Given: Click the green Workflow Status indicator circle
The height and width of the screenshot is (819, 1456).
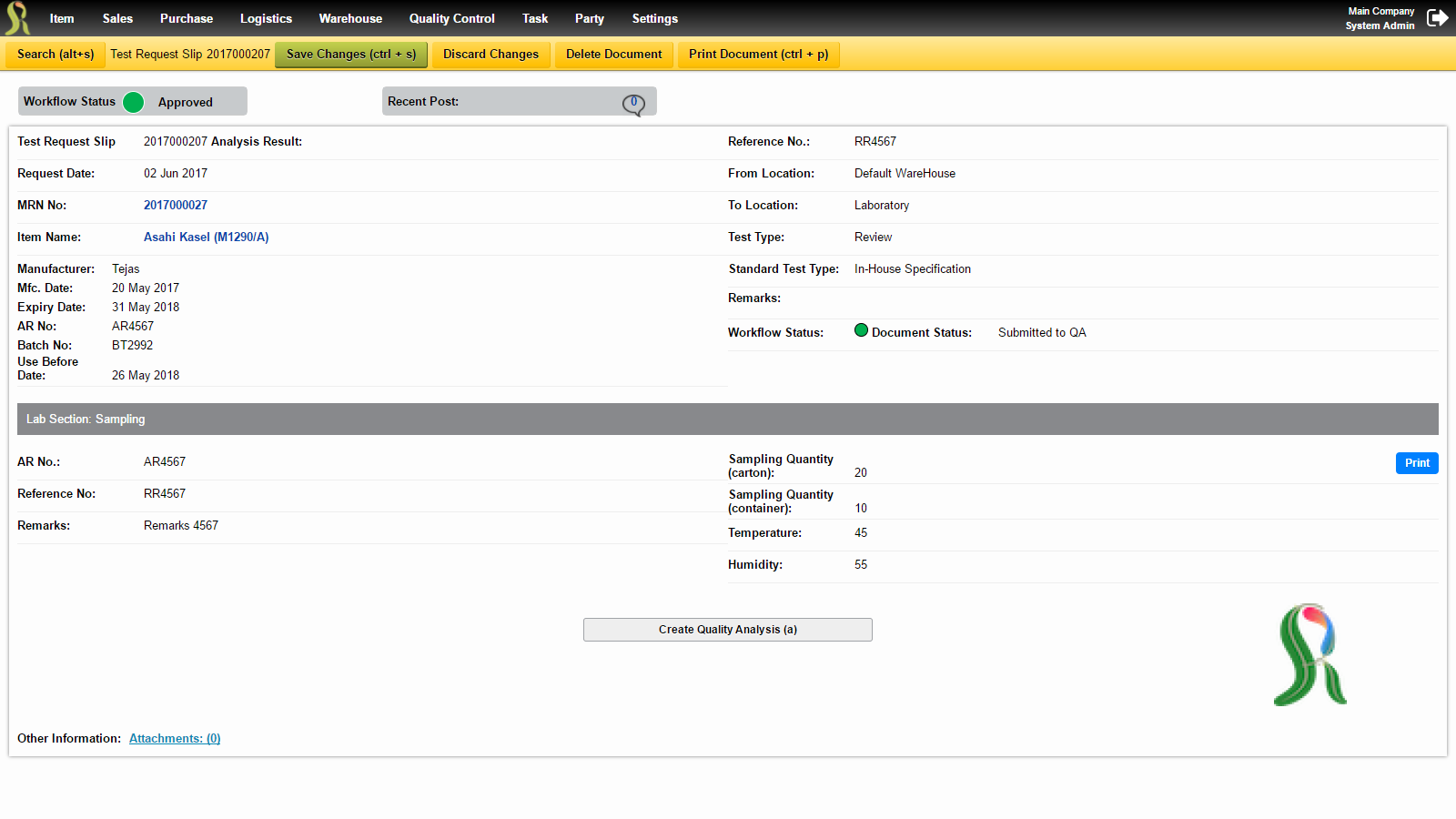Looking at the screenshot, I should pos(133,102).
